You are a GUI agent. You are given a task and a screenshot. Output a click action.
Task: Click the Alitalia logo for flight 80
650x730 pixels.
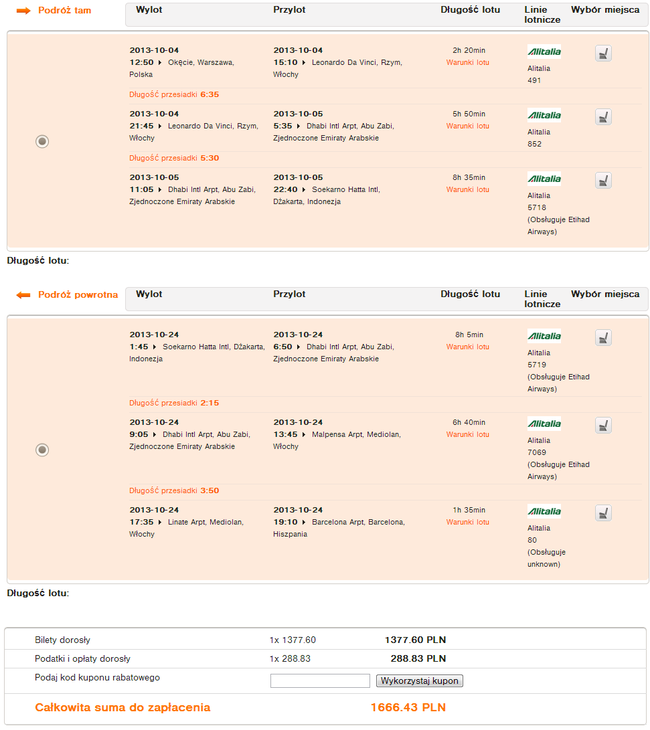click(x=544, y=511)
